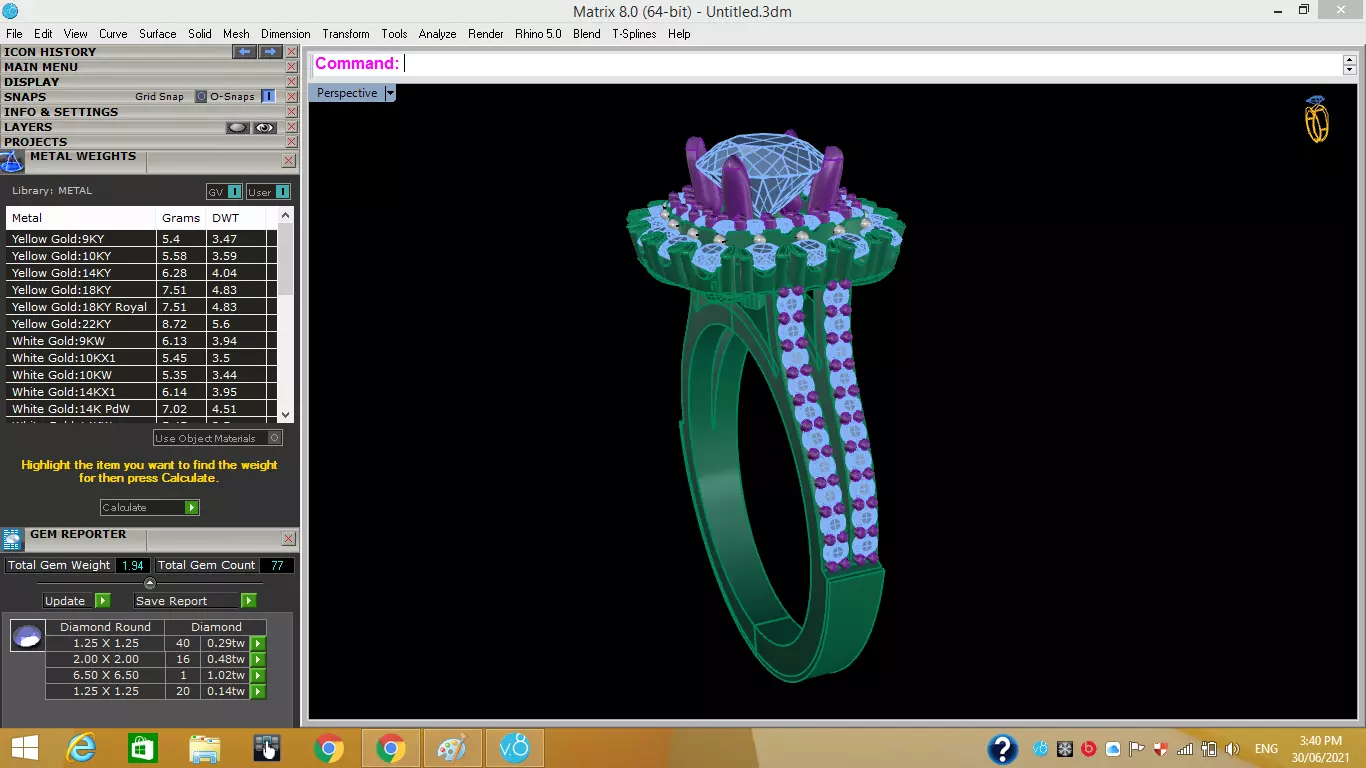Open the Mesh menu
This screenshot has height=768, width=1366.
[236, 34]
